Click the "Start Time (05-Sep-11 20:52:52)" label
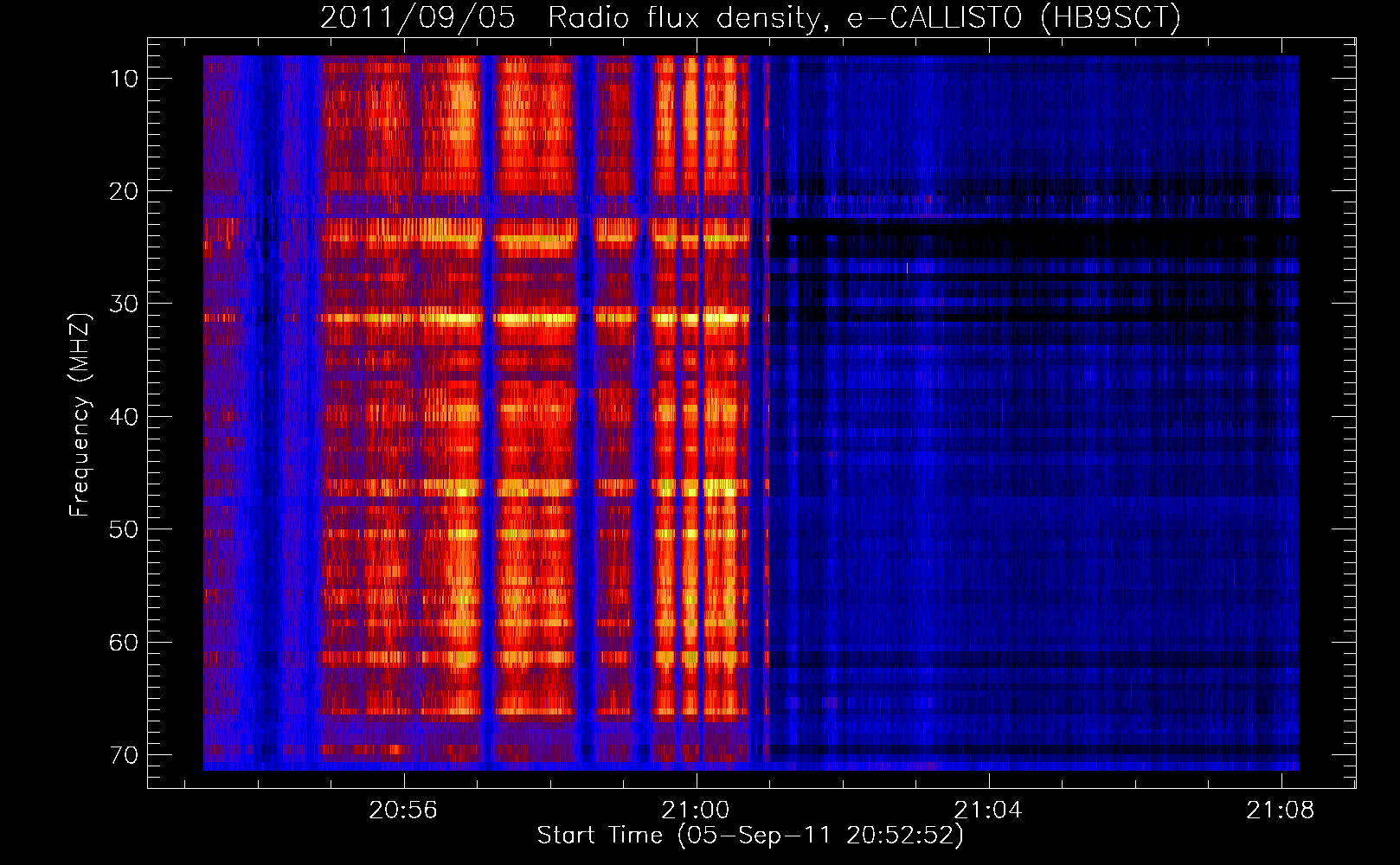Screen dimensions: 1400x865 [x=750, y=836]
